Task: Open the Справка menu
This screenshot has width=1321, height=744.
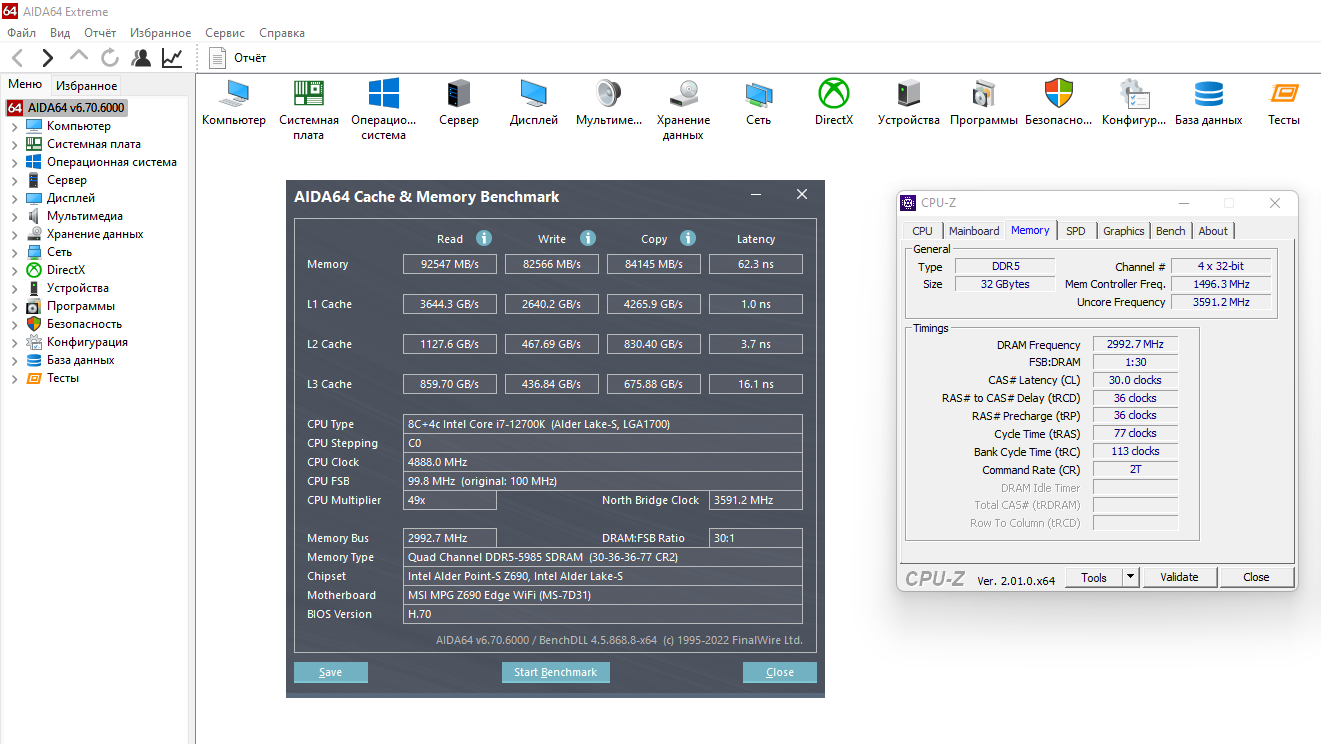Action: 282,33
